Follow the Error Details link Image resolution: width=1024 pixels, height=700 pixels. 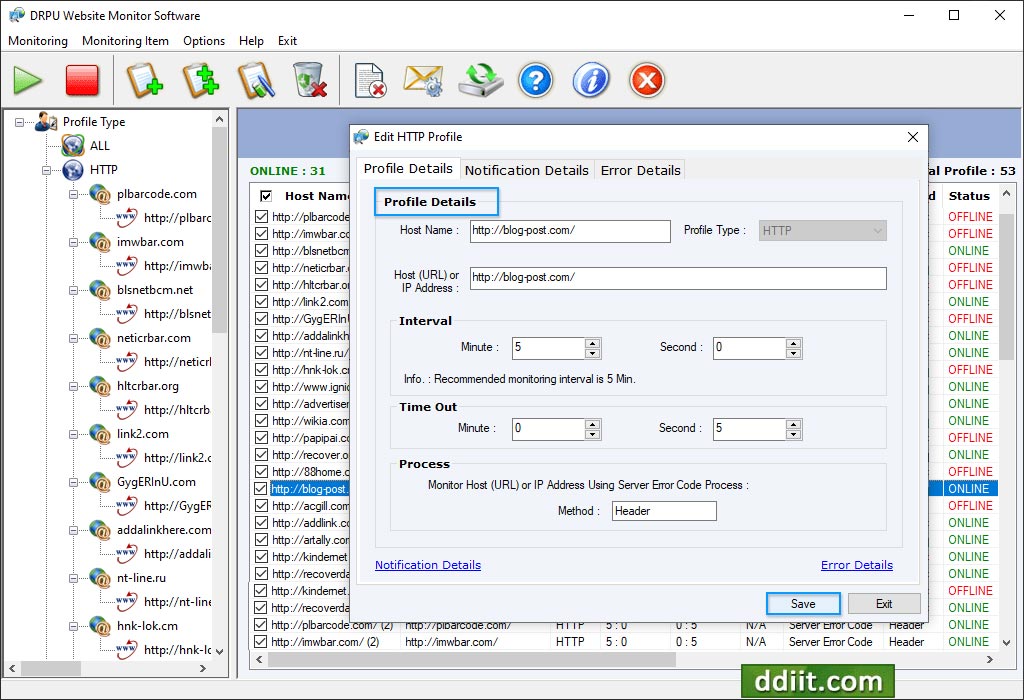(x=856, y=565)
